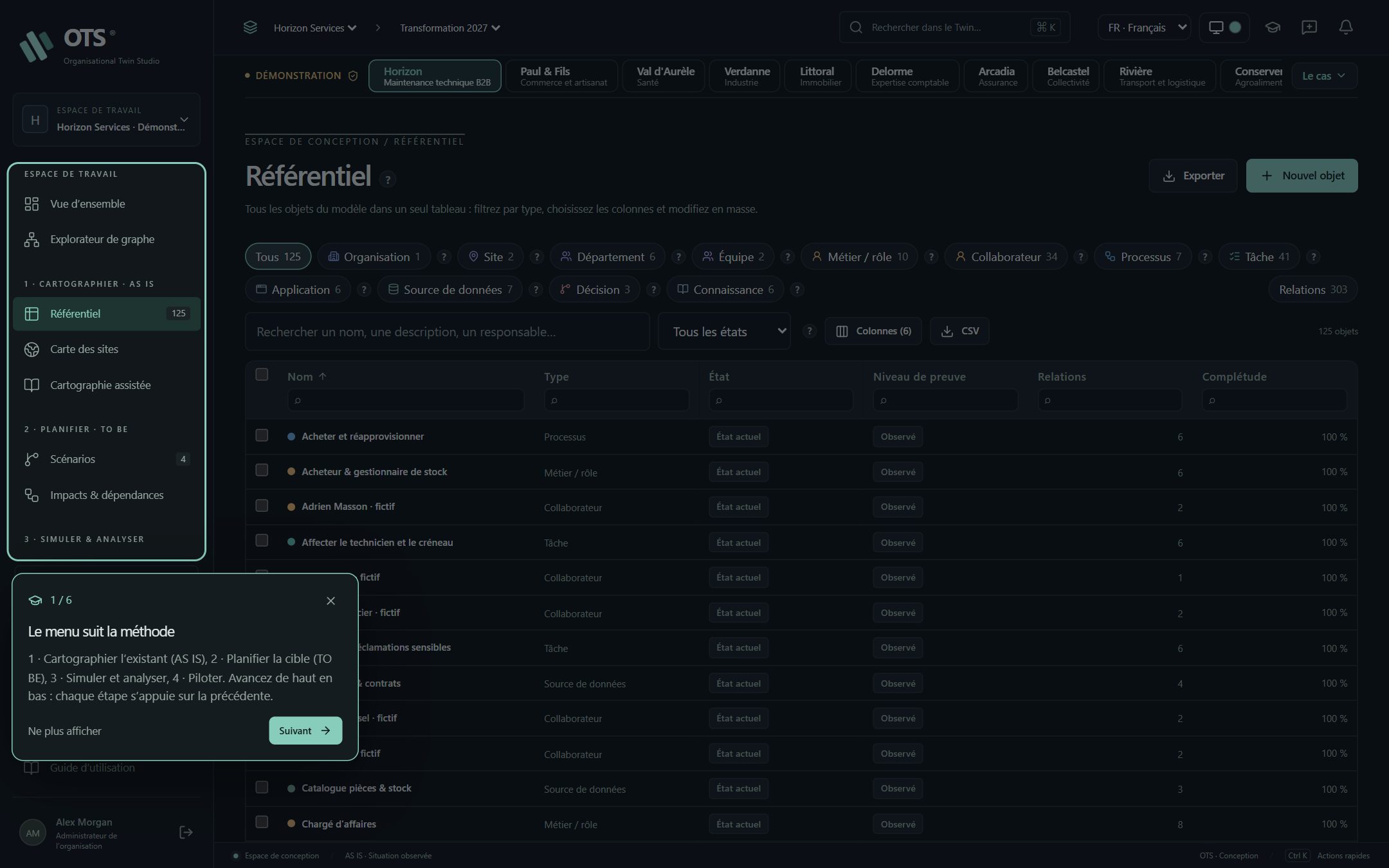The height and width of the screenshot is (868, 1389).
Task: Click the logout icon beside Alex Morgan
Action: point(185,833)
